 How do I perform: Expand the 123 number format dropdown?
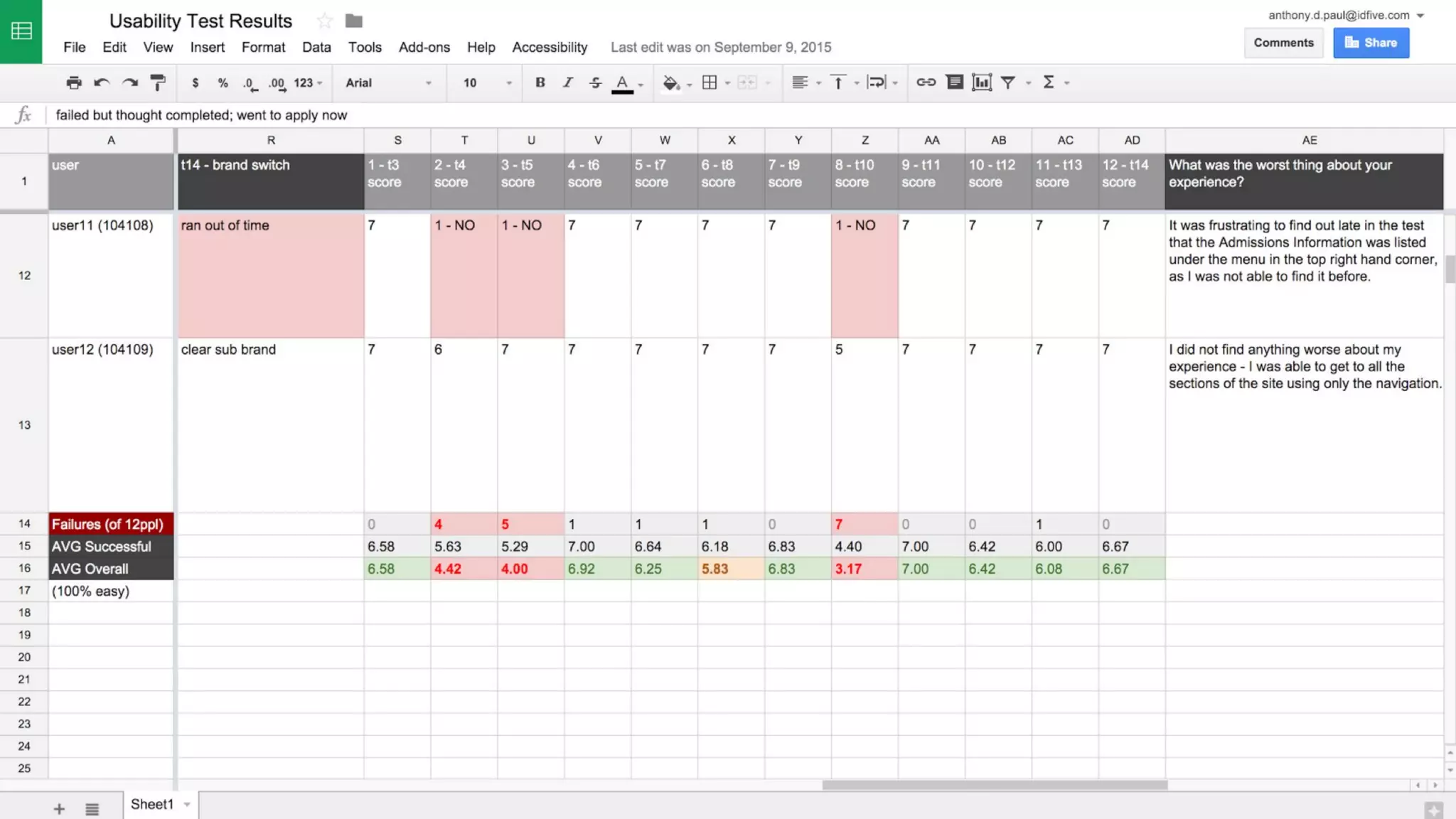308,82
